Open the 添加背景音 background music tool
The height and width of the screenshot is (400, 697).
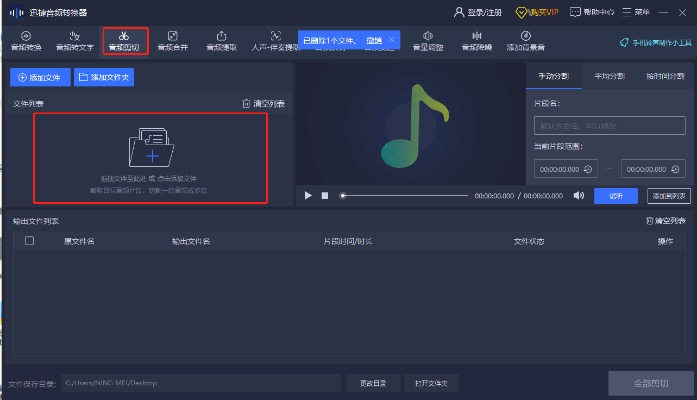tap(525, 41)
